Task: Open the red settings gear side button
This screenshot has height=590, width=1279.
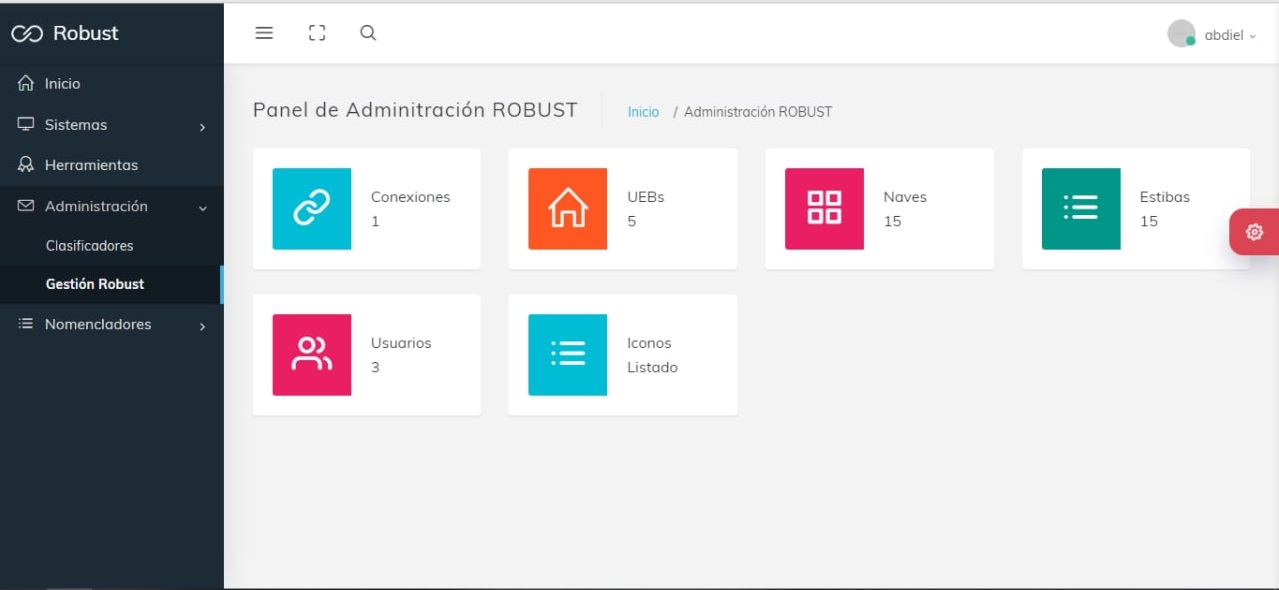Action: coord(1254,232)
